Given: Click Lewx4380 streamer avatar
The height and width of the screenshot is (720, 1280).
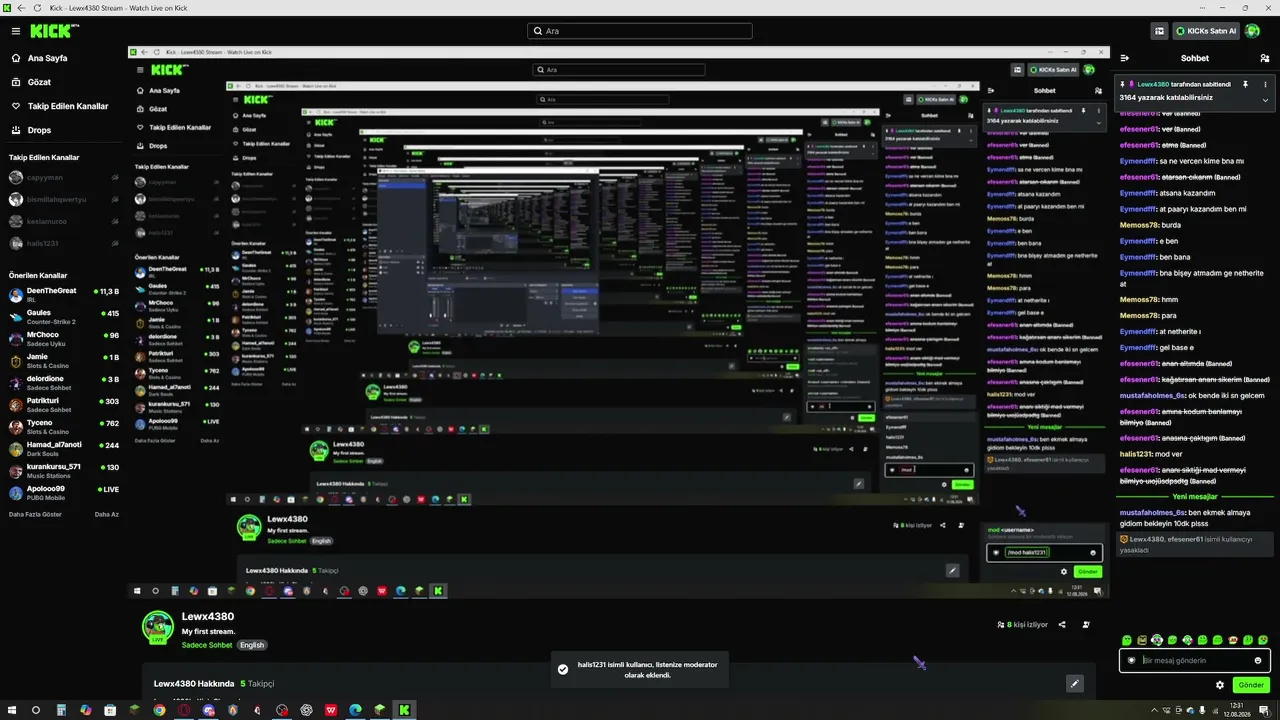Looking at the screenshot, I should (x=157, y=626).
